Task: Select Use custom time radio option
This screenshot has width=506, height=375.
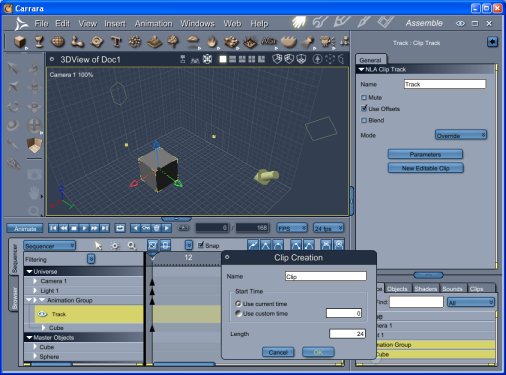Action: pyautogui.click(x=238, y=313)
